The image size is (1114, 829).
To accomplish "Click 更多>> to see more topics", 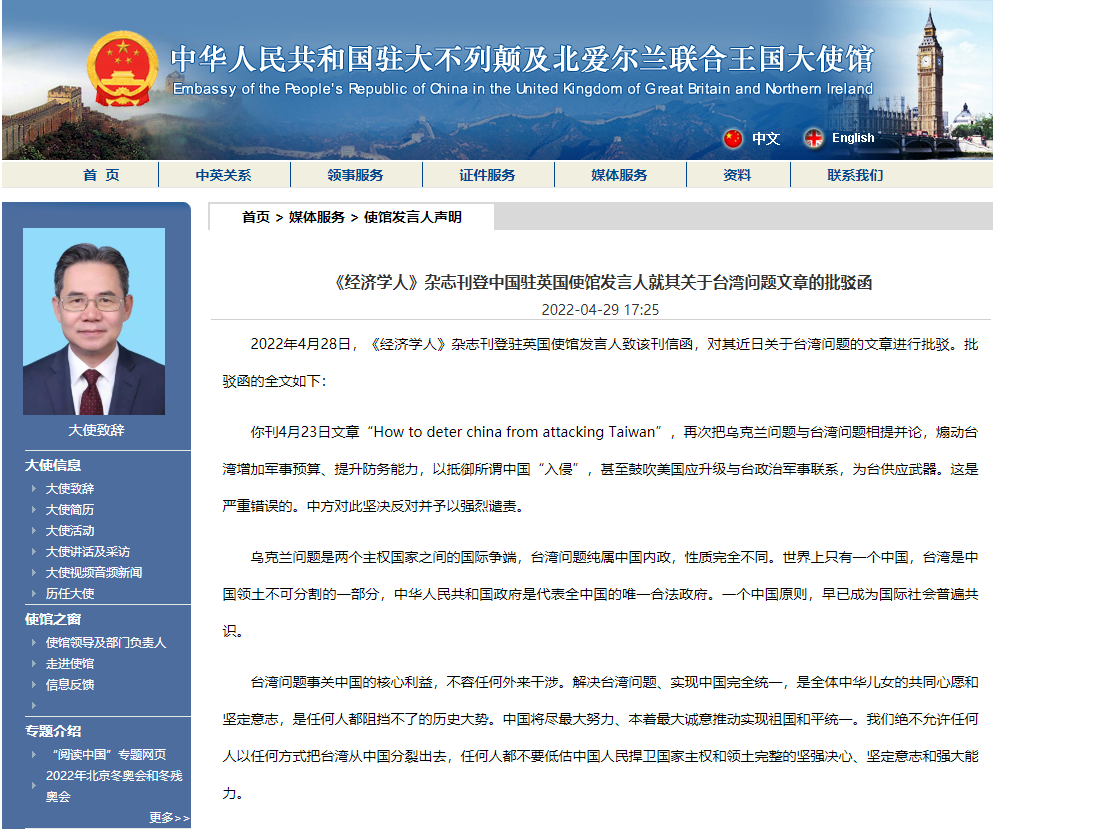I will tap(167, 819).
